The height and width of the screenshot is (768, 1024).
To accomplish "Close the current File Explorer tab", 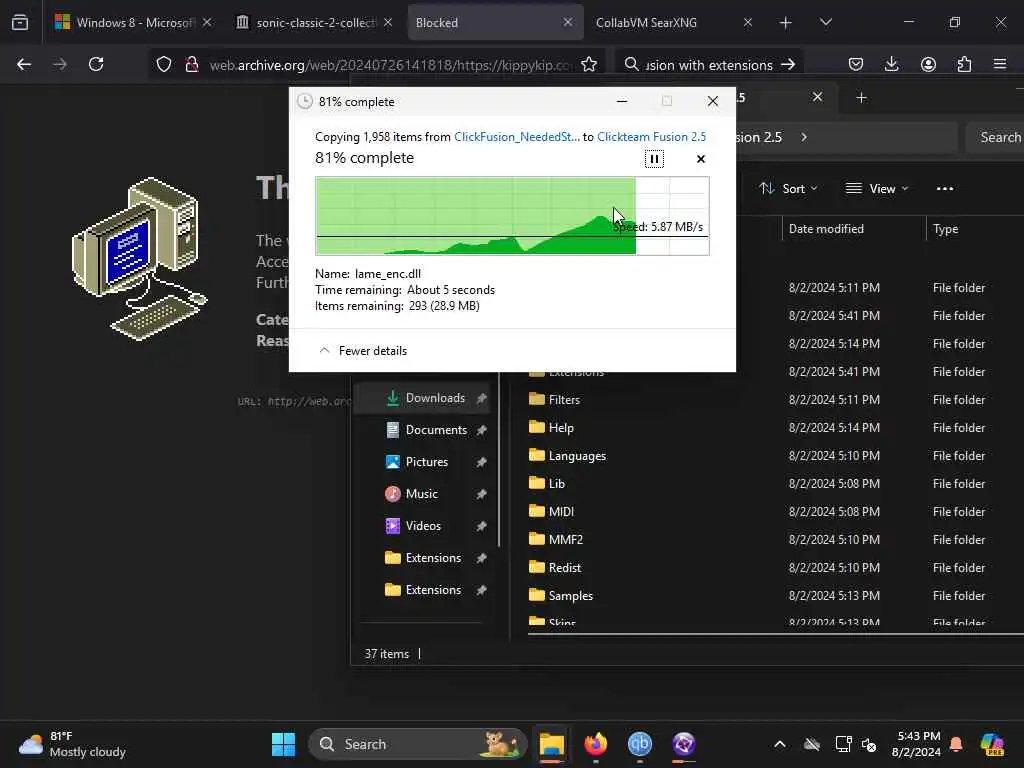I will [817, 97].
